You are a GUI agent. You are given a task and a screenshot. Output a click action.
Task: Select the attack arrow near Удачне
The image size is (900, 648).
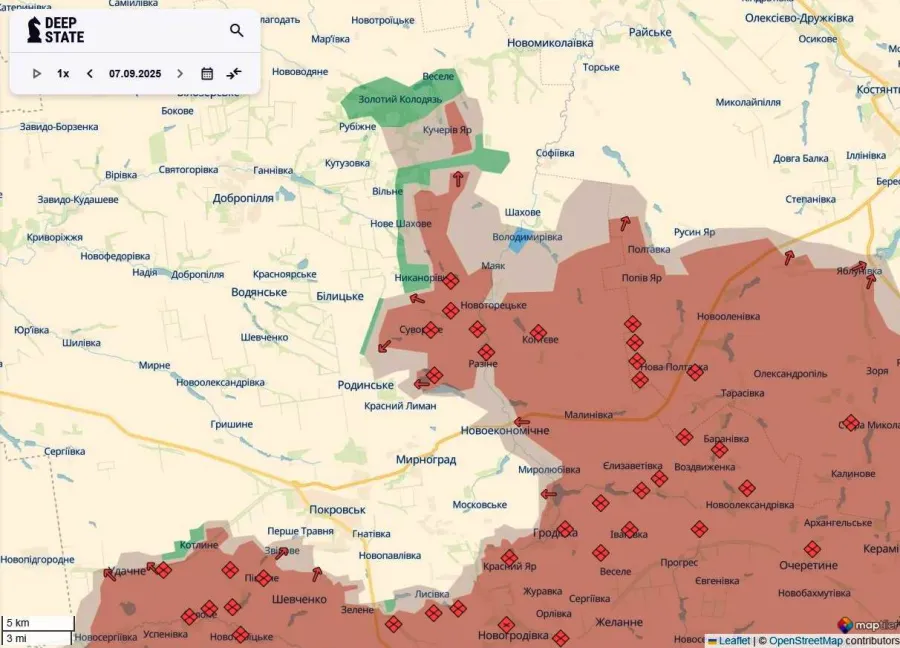(109, 573)
